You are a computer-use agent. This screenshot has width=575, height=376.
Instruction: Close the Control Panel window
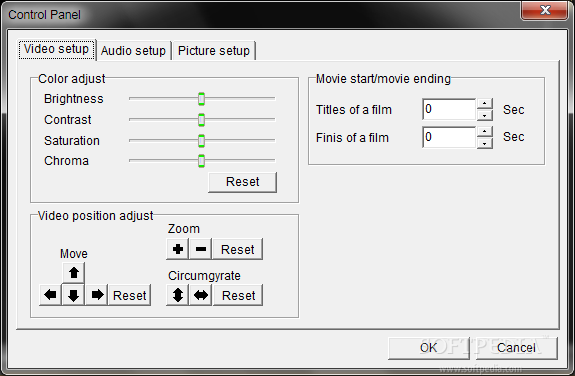(545, 10)
